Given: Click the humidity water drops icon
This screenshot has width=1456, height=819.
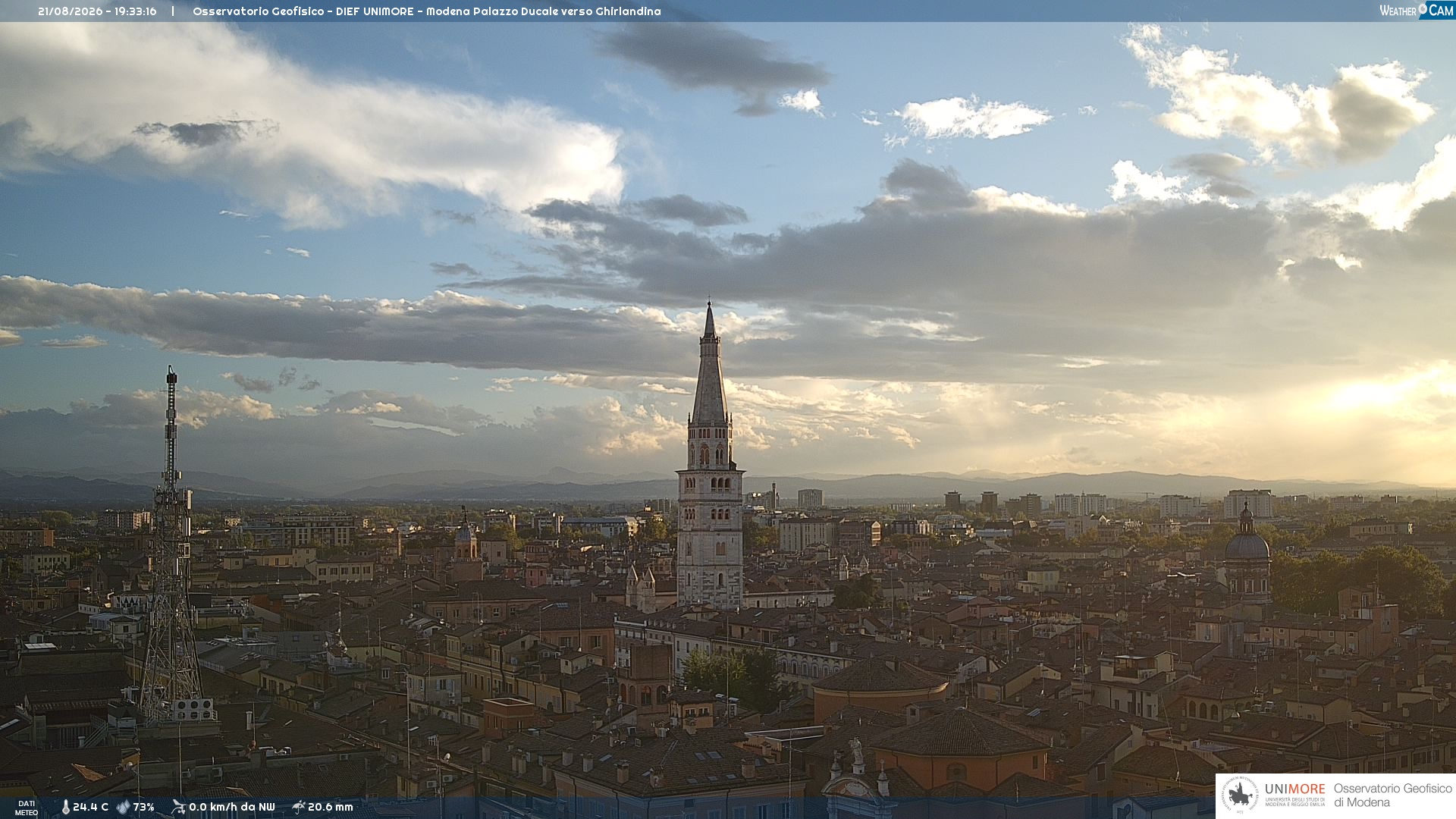Looking at the screenshot, I should tap(123, 808).
